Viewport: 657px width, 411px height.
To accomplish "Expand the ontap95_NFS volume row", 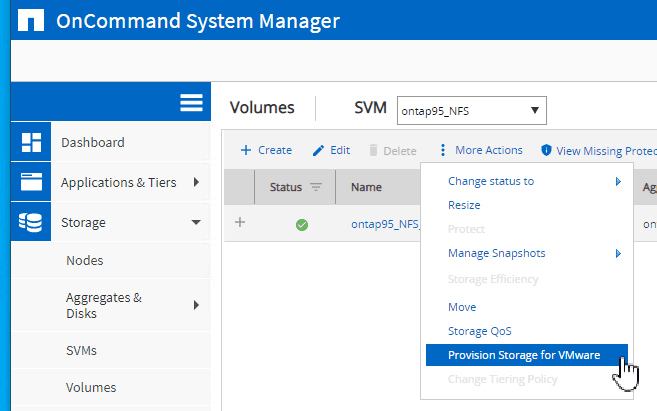I will click(x=240, y=222).
